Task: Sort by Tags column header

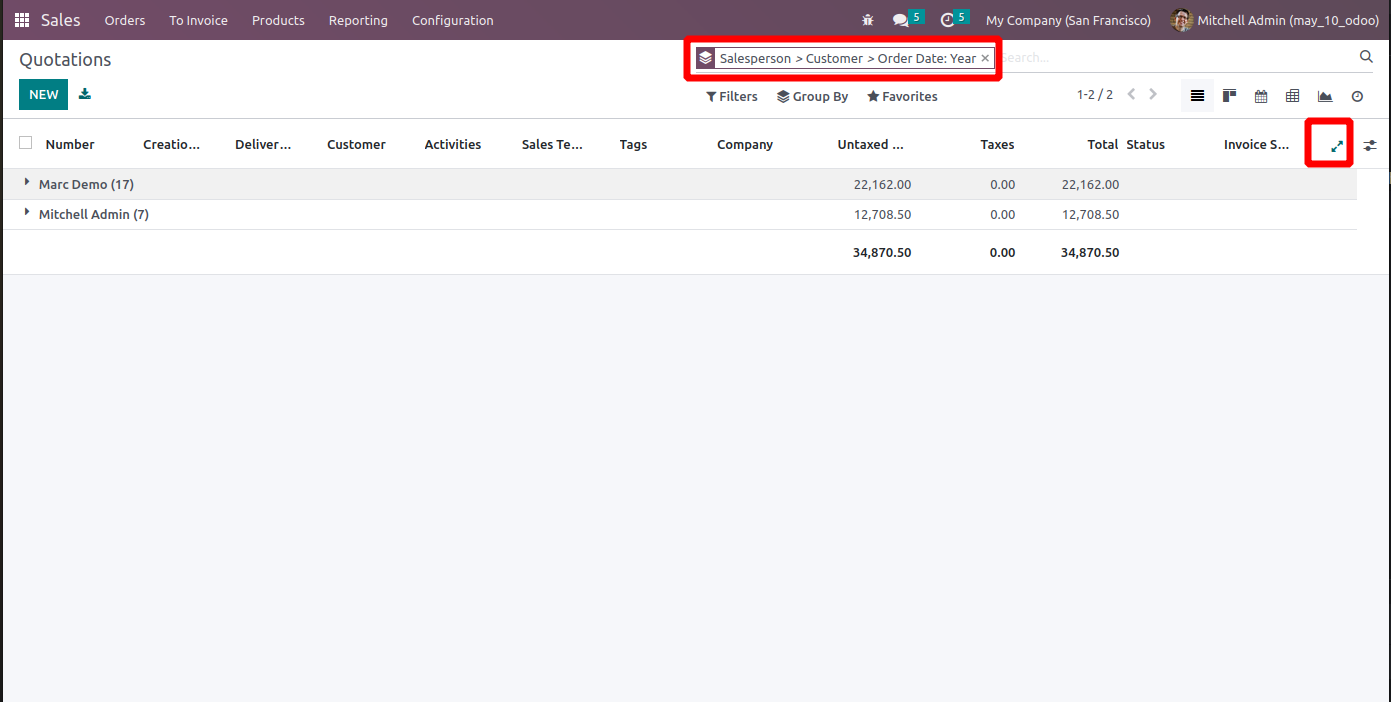Action: tap(633, 144)
